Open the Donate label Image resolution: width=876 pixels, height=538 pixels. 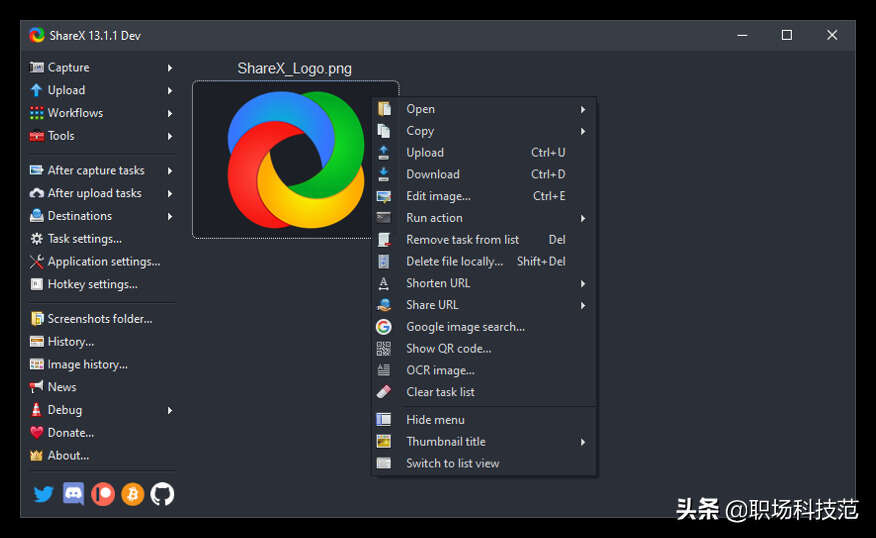(x=71, y=432)
